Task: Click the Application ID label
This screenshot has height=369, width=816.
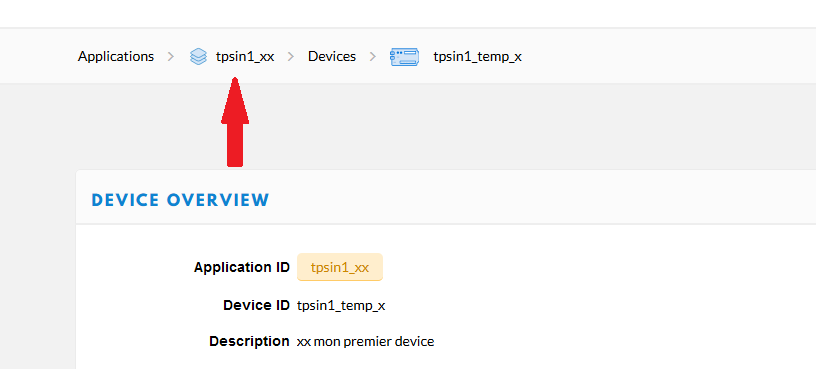Action: pyautogui.click(x=241, y=268)
